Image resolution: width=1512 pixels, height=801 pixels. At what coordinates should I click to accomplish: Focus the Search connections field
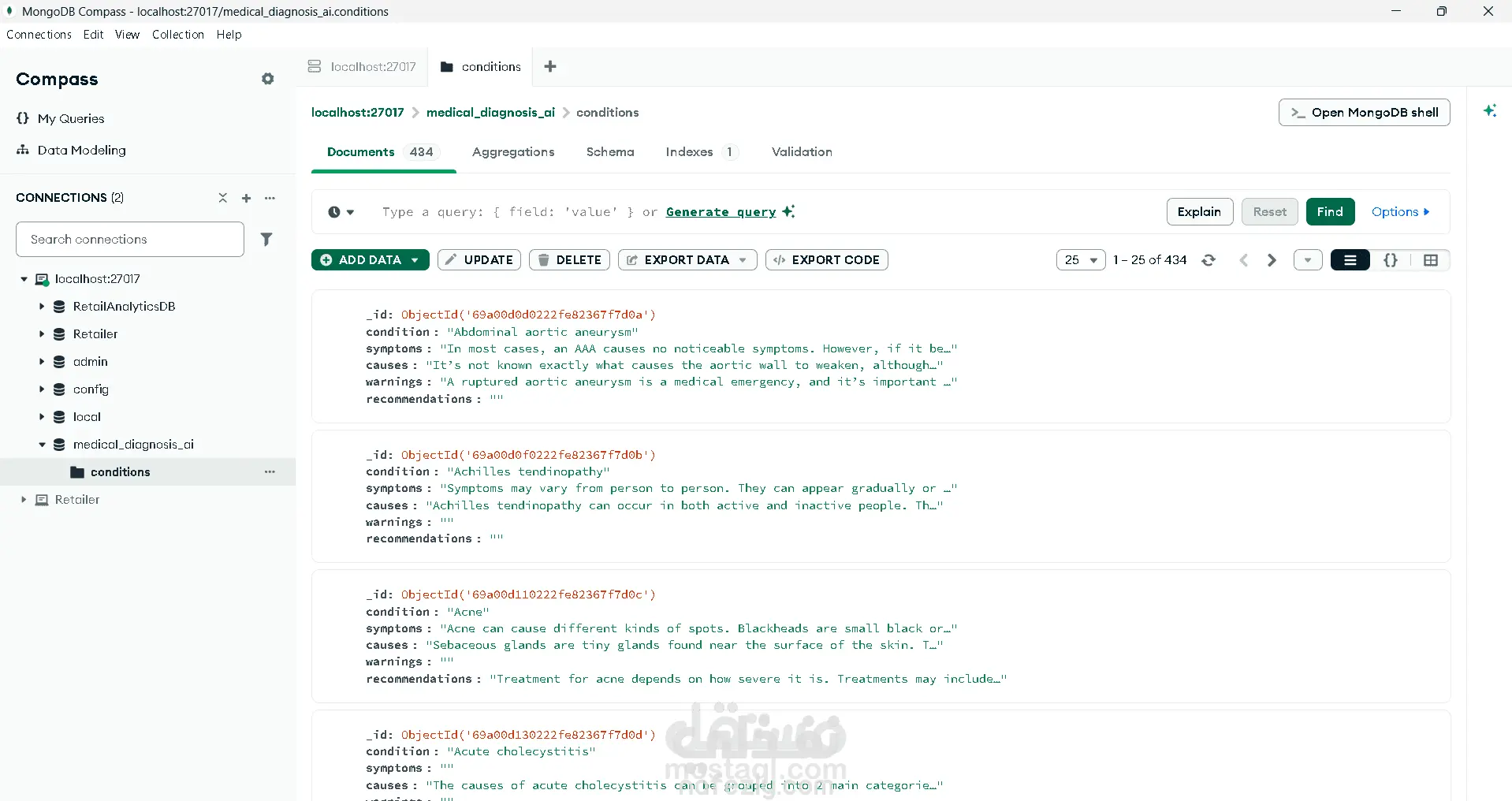pos(130,239)
